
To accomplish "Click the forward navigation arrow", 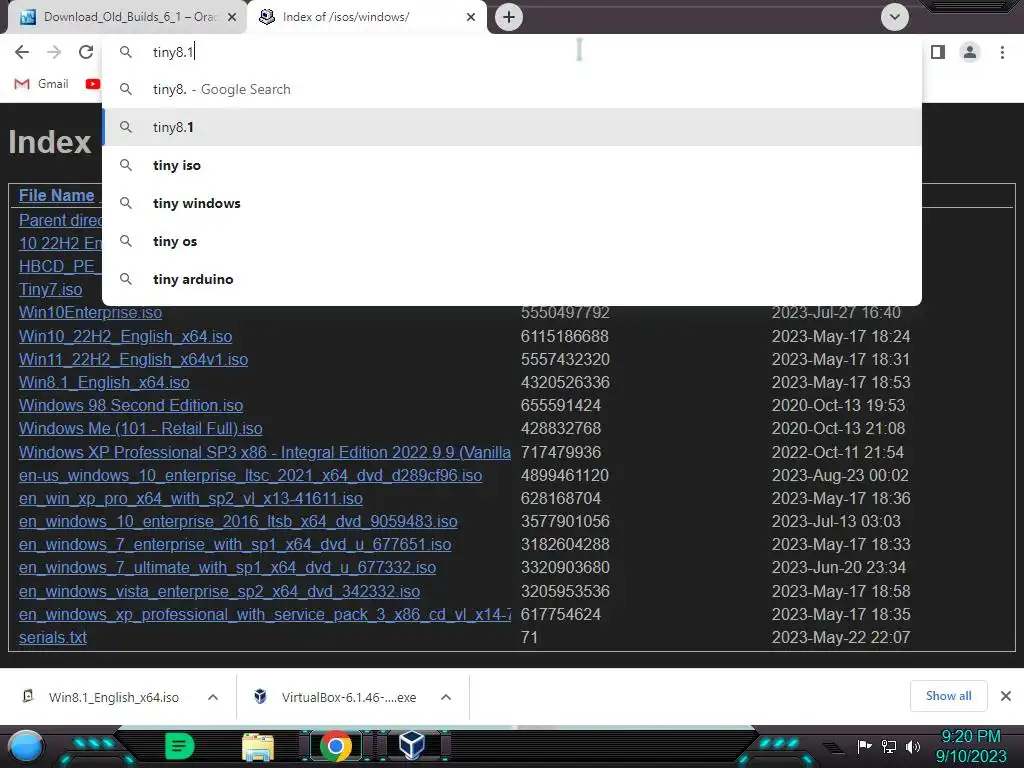I will click(54, 52).
